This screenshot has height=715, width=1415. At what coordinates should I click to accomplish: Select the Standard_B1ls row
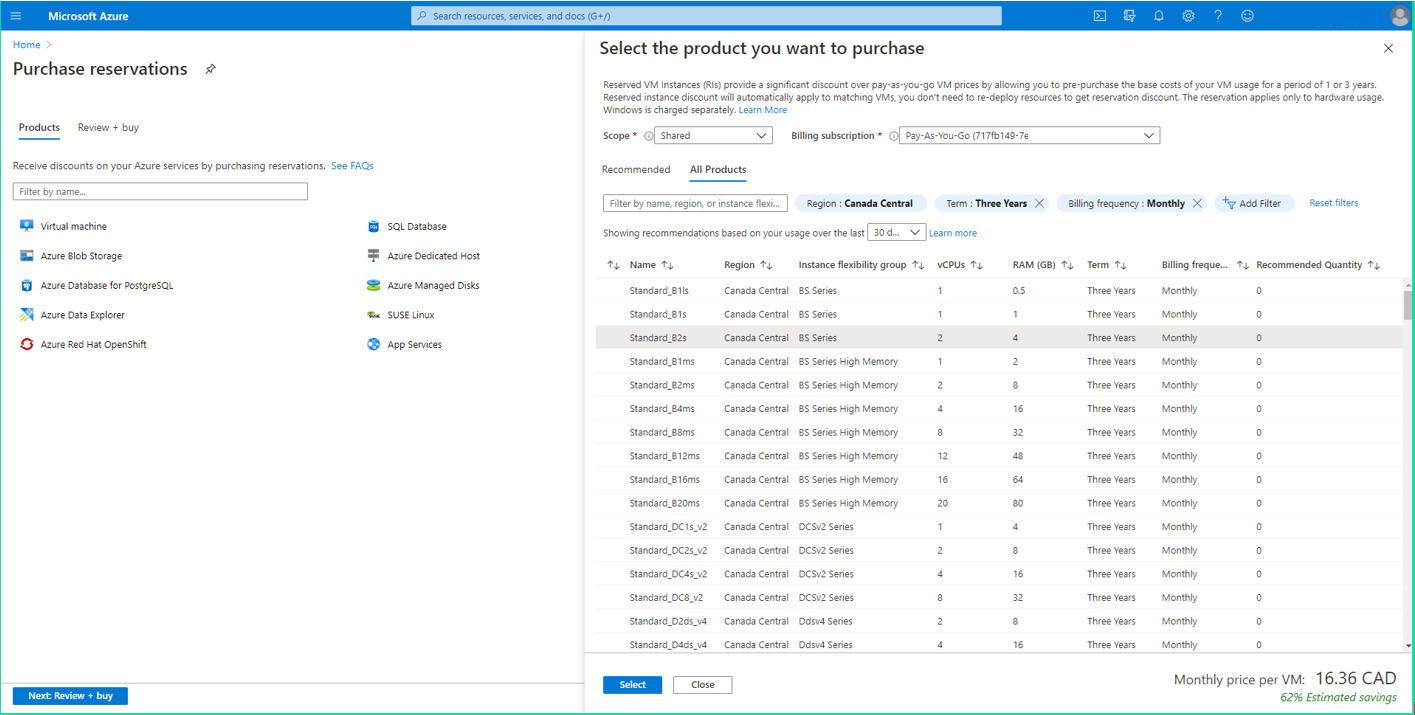point(999,291)
